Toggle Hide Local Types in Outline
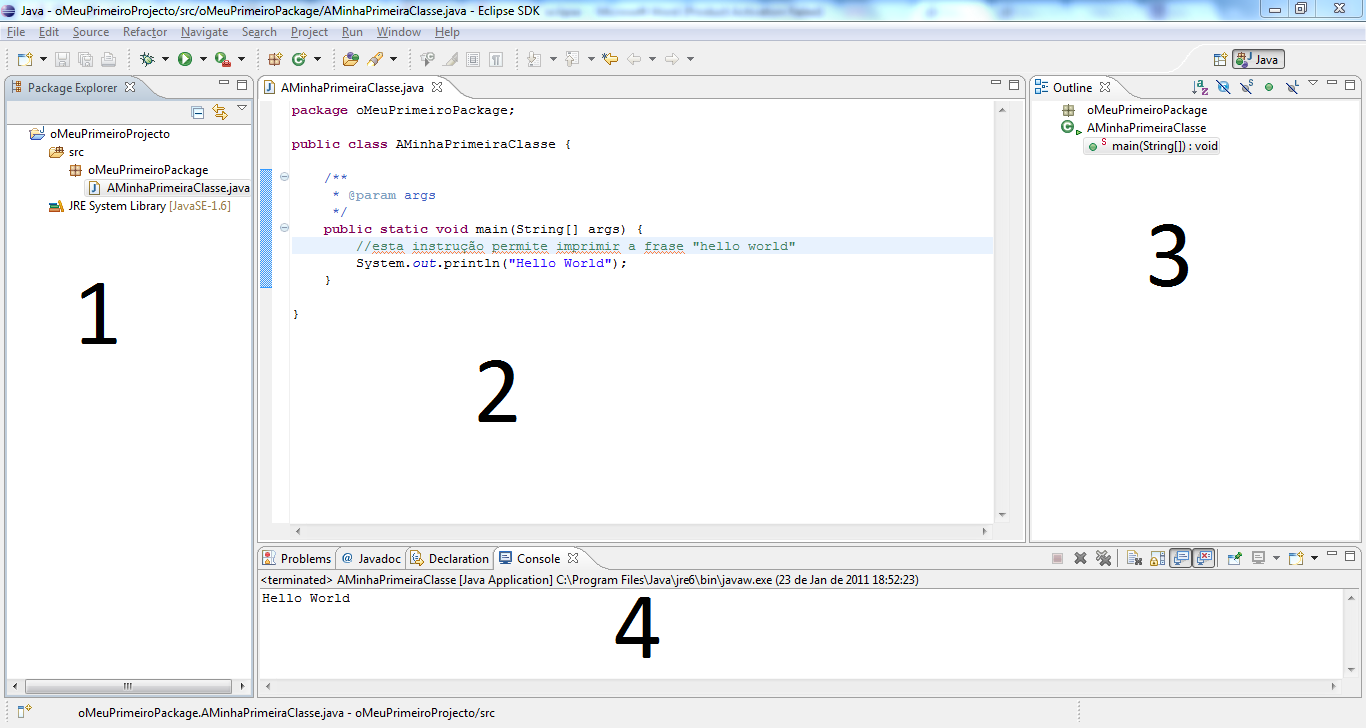Screen dimensions: 1366x728 point(1292,87)
